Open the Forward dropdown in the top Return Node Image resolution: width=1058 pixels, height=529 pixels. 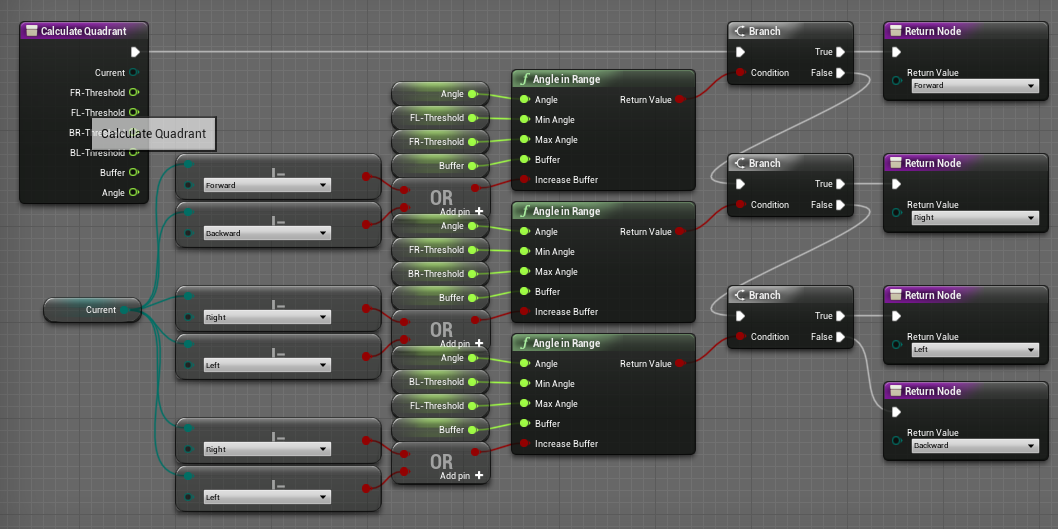click(x=973, y=86)
